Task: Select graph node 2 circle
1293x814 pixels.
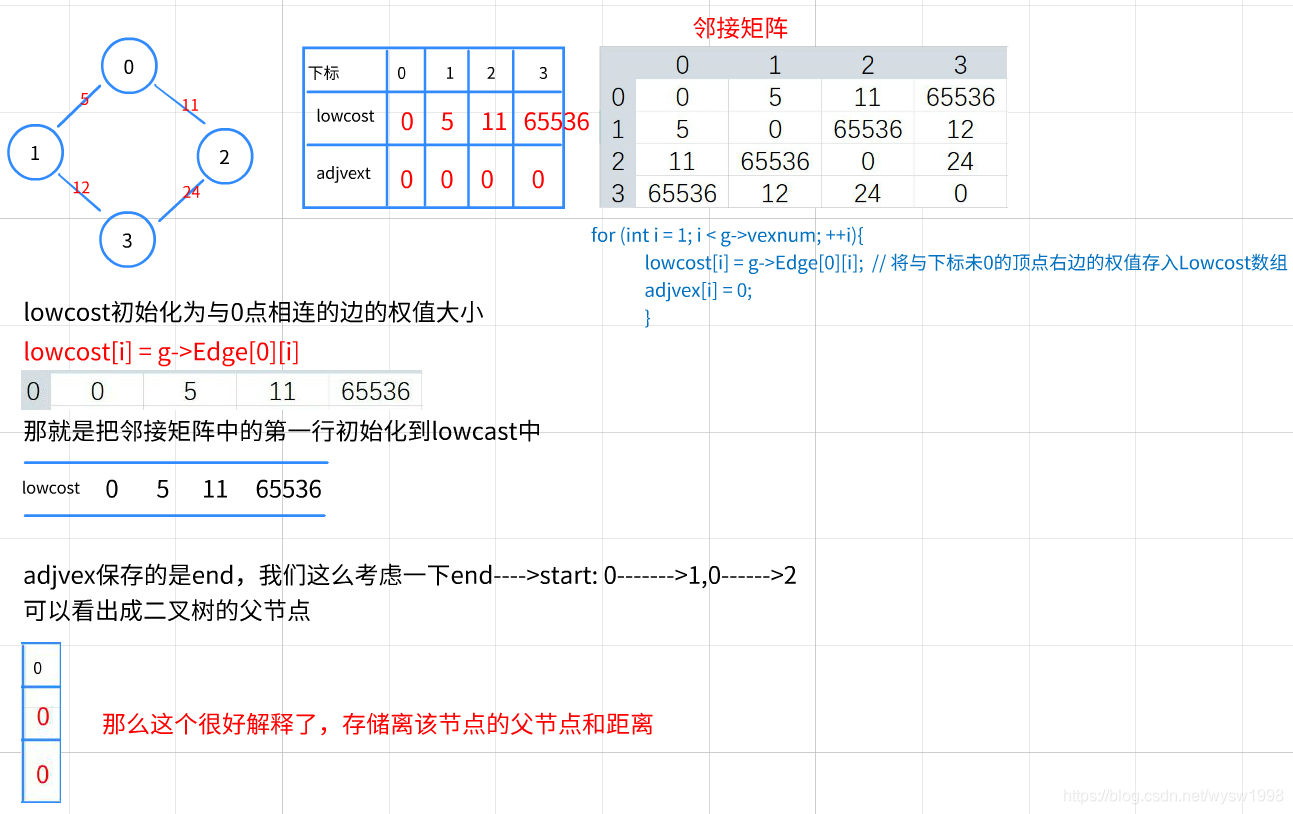Action: click(225, 156)
